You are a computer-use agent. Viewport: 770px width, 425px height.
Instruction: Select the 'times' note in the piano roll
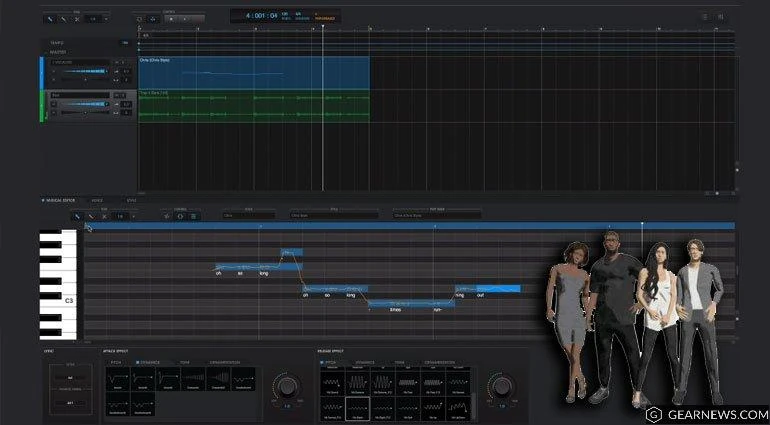click(411, 304)
